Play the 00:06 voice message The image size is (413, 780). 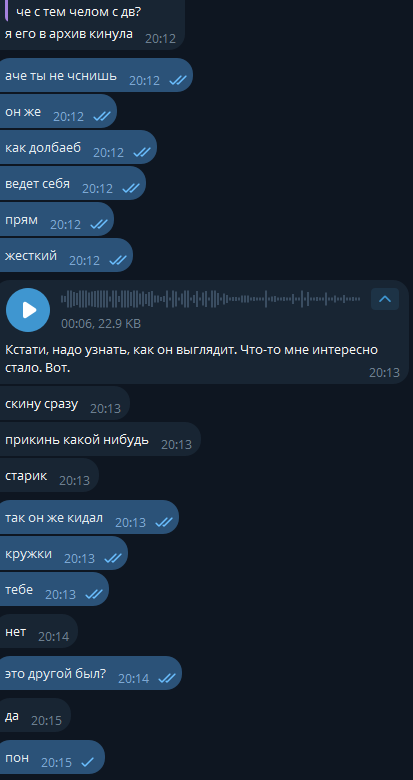point(28,310)
